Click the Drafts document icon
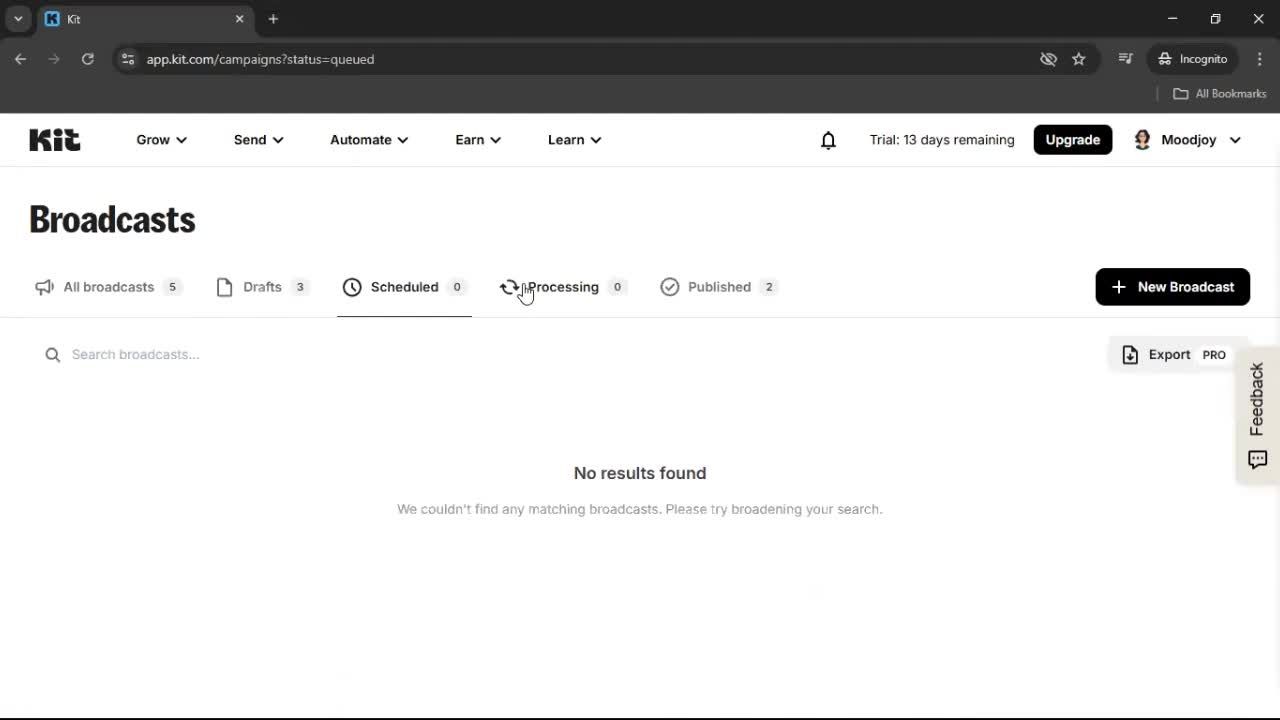This screenshot has width=1280, height=720. (x=225, y=287)
